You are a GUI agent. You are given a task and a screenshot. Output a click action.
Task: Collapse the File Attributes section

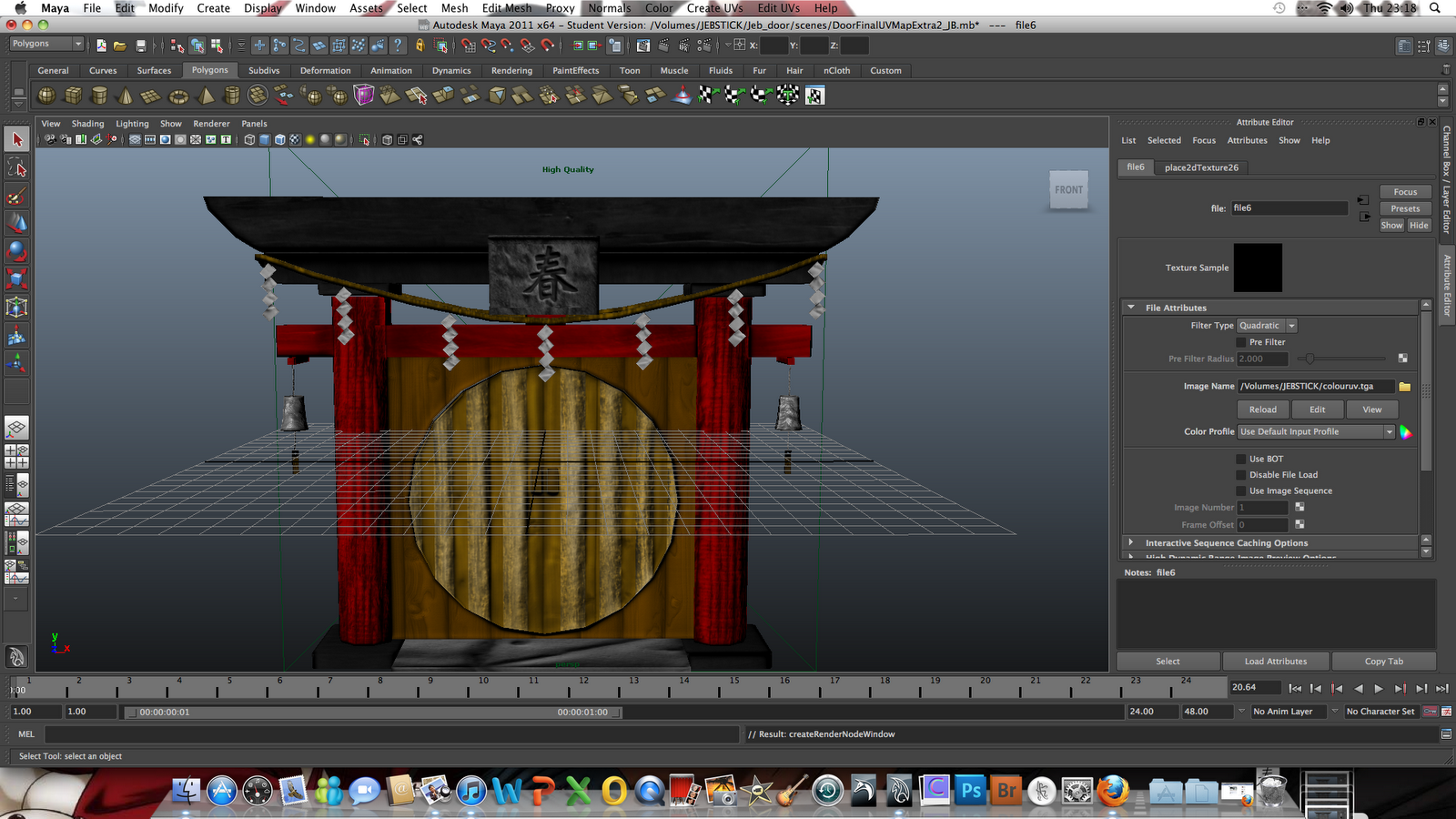(1131, 308)
